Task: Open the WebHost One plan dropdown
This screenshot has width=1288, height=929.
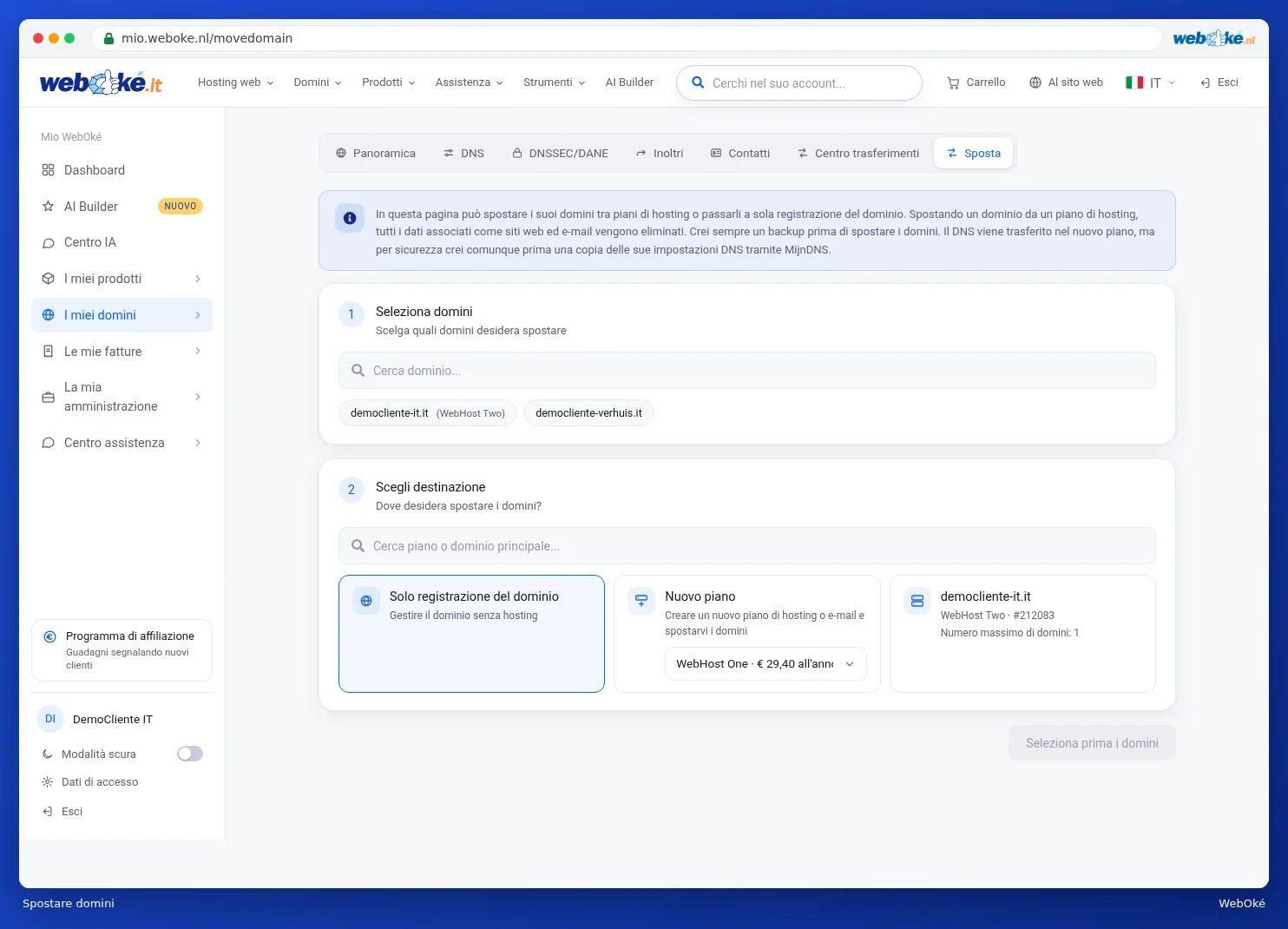Action: [x=766, y=664]
